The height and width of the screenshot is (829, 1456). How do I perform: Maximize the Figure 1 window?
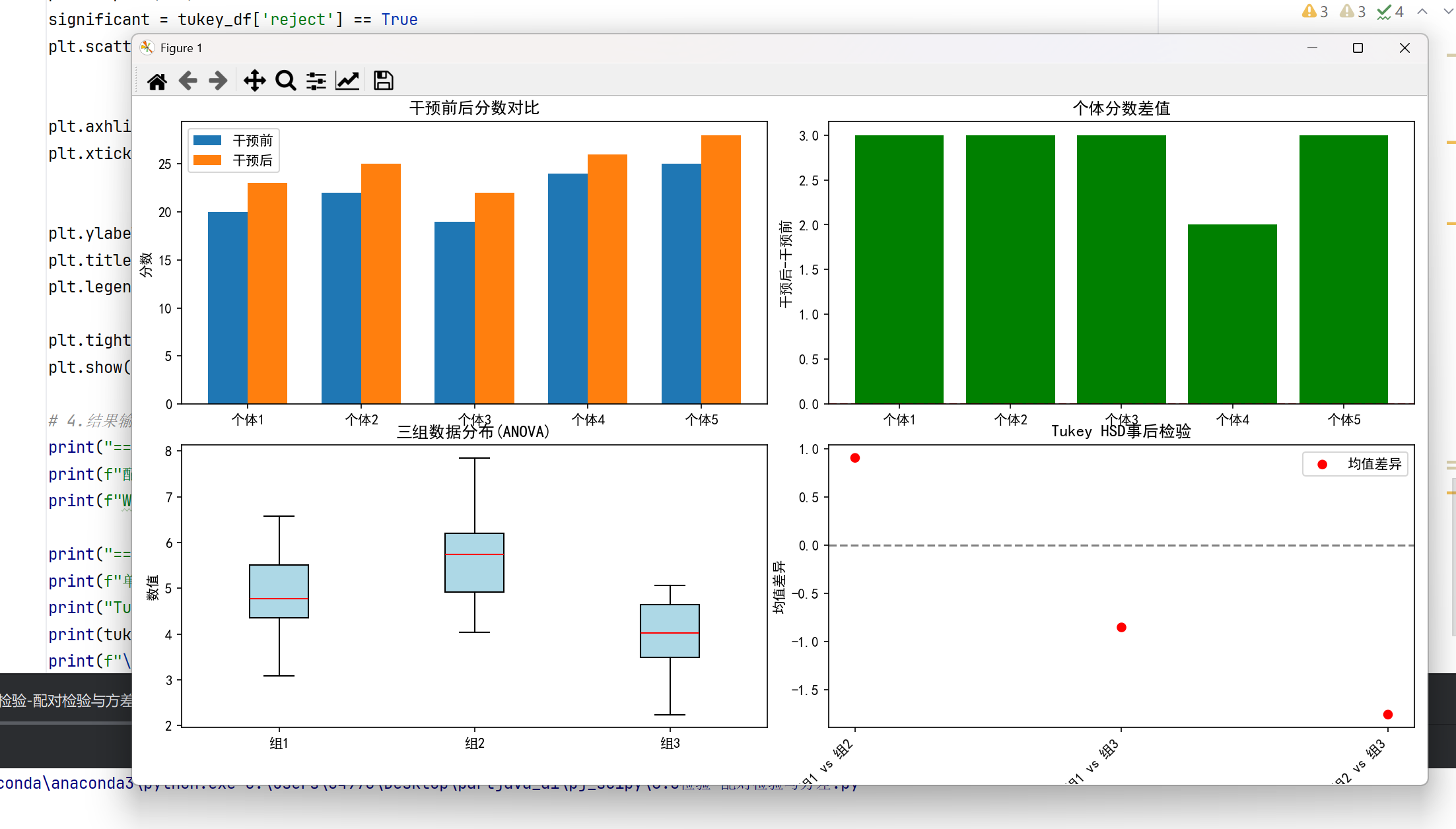pos(1358,48)
